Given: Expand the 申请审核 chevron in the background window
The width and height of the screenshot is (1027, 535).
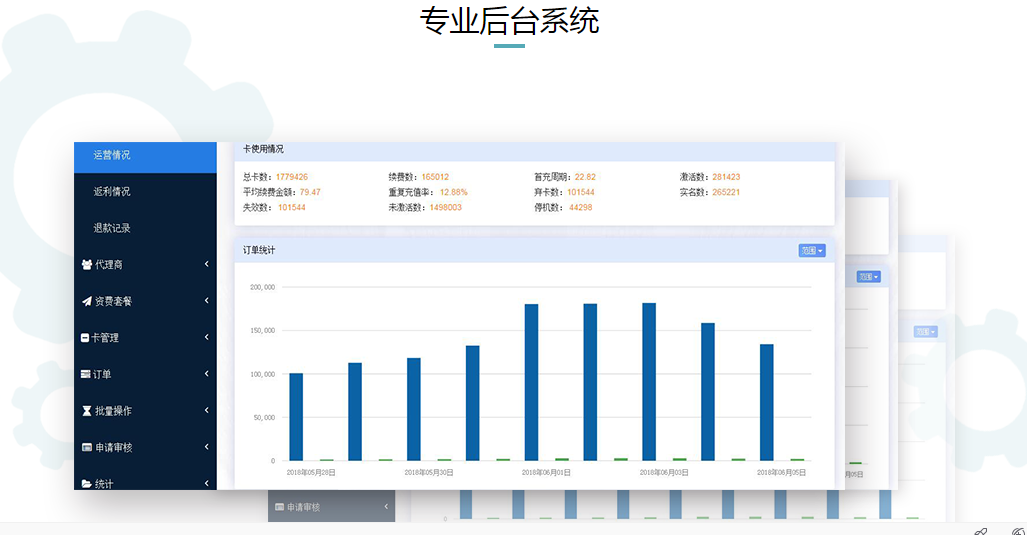Looking at the screenshot, I should click(x=386, y=506).
